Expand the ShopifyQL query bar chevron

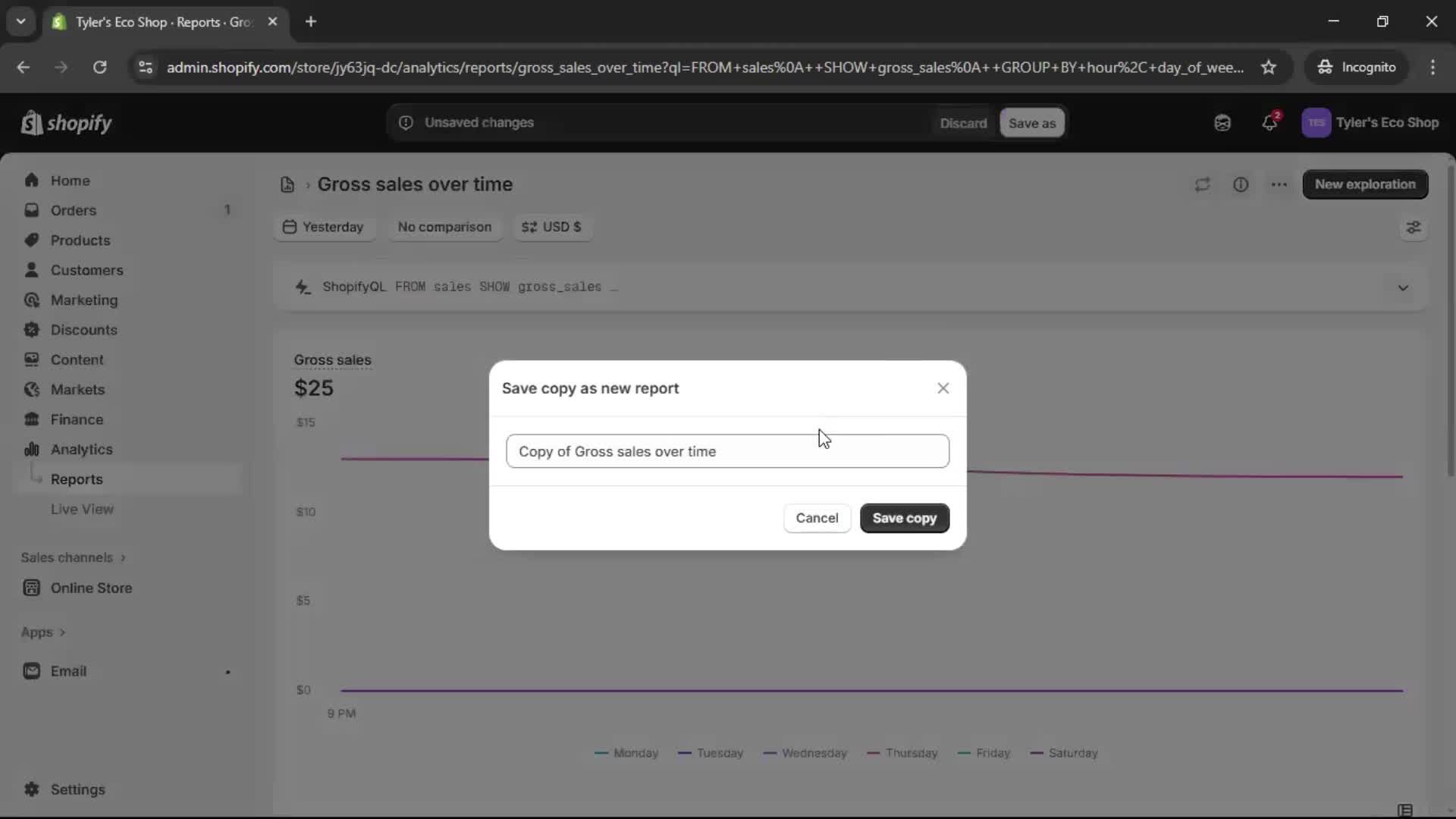pyautogui.click(x=1402, y=287)
